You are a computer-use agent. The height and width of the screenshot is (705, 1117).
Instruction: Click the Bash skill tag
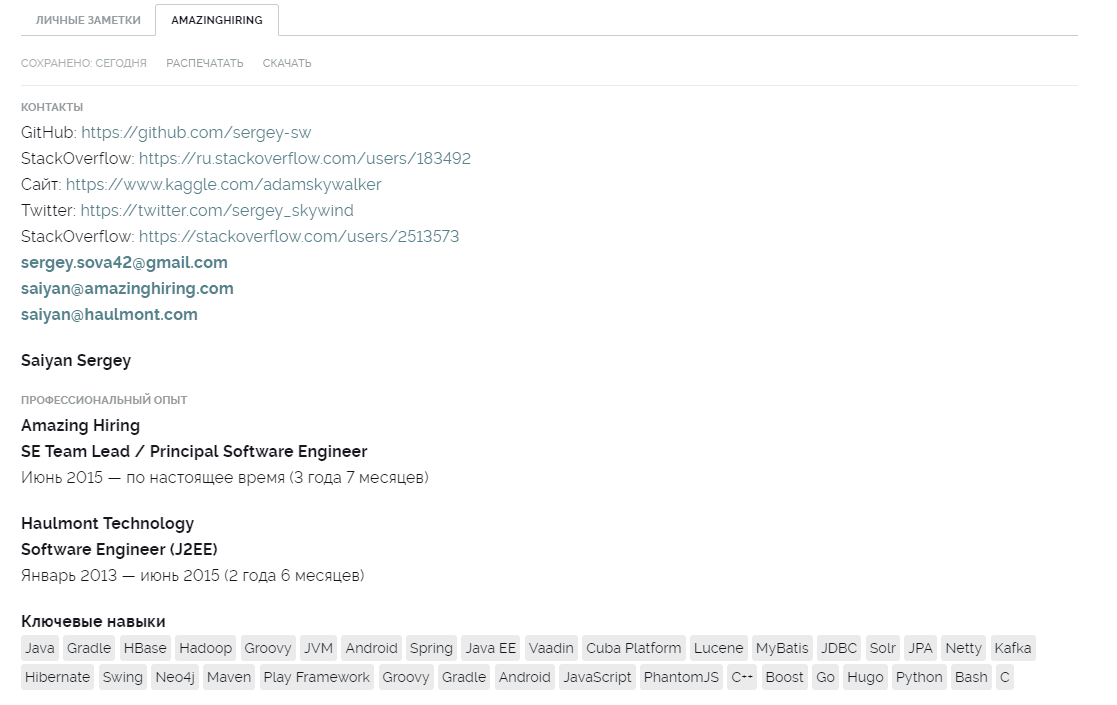click(971, 677)
